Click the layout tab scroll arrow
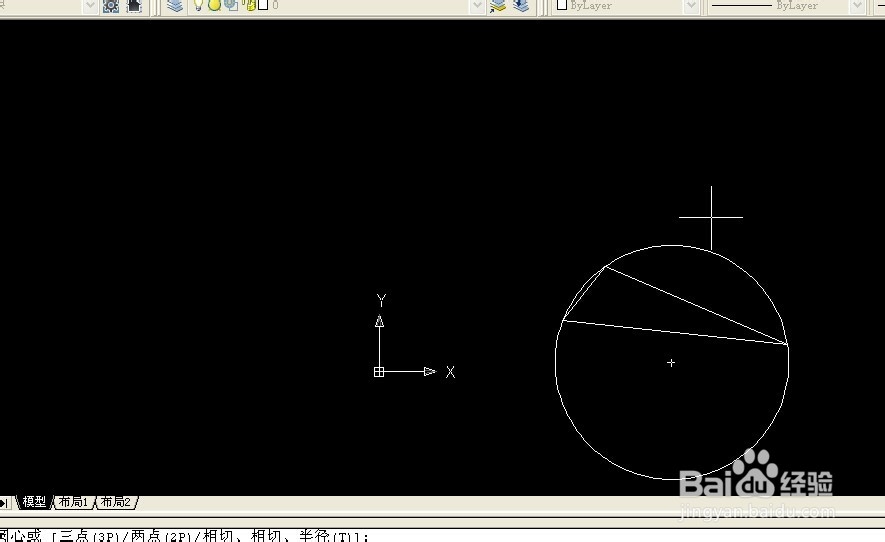This screenshot has width=885, height=542. (x=5, y=502)
